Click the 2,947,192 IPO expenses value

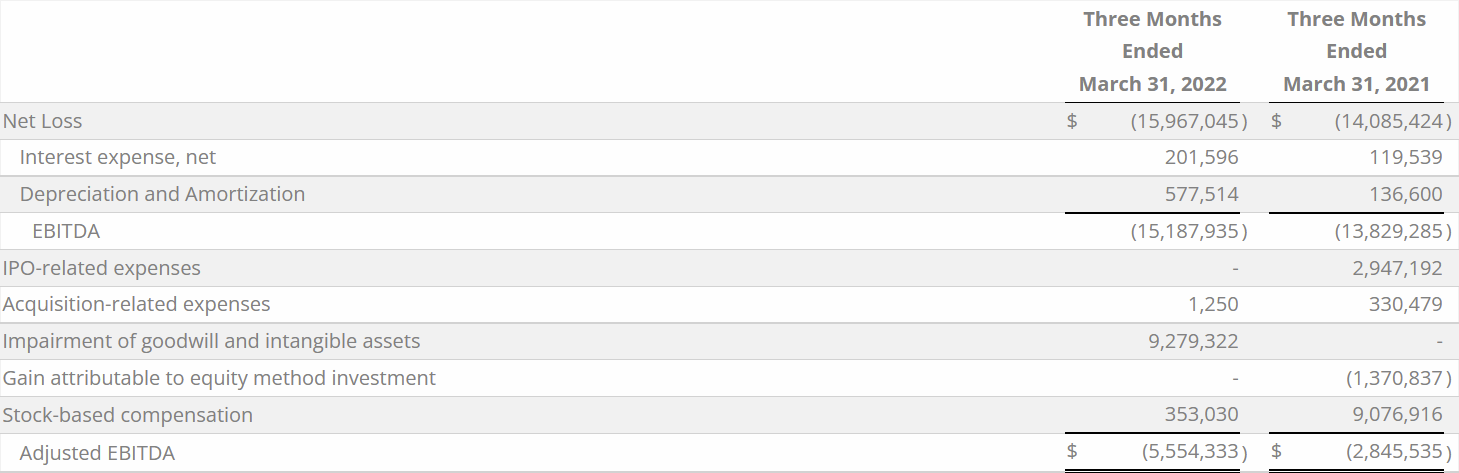point(1397,268)
